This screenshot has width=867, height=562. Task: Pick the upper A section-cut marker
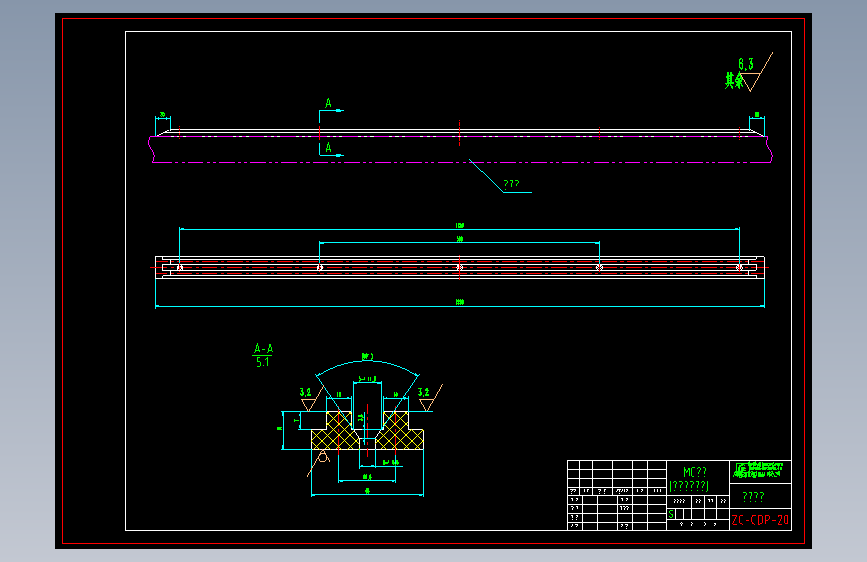pos(328,103)
